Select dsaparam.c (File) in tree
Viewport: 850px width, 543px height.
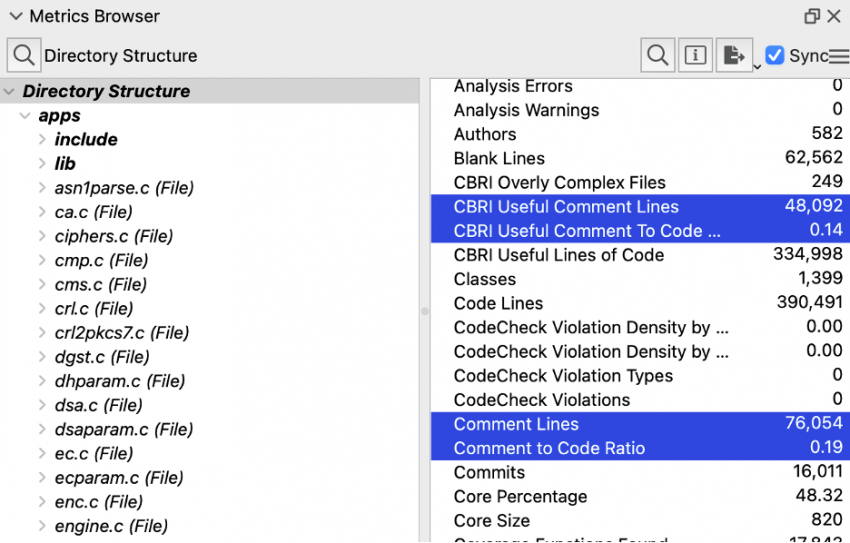[x=124, y=429]
